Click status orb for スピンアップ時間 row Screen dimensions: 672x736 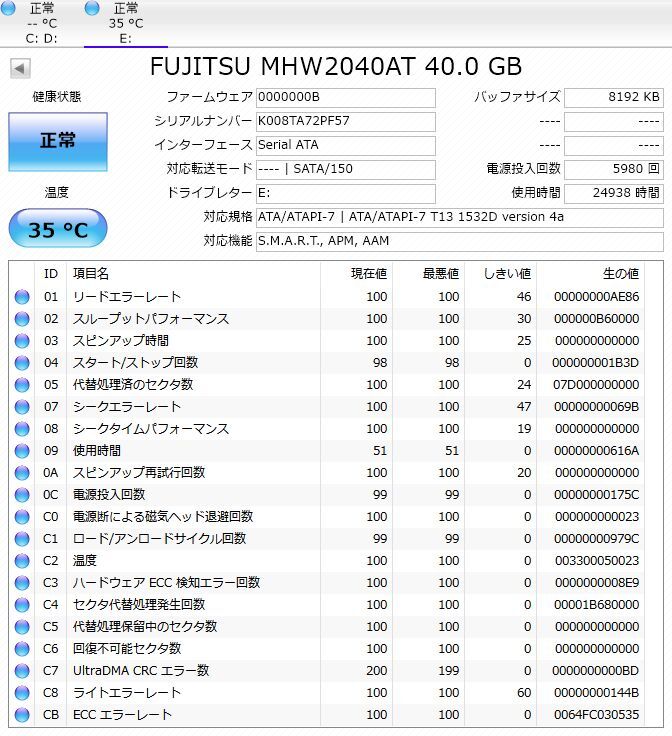coord(22,341)
